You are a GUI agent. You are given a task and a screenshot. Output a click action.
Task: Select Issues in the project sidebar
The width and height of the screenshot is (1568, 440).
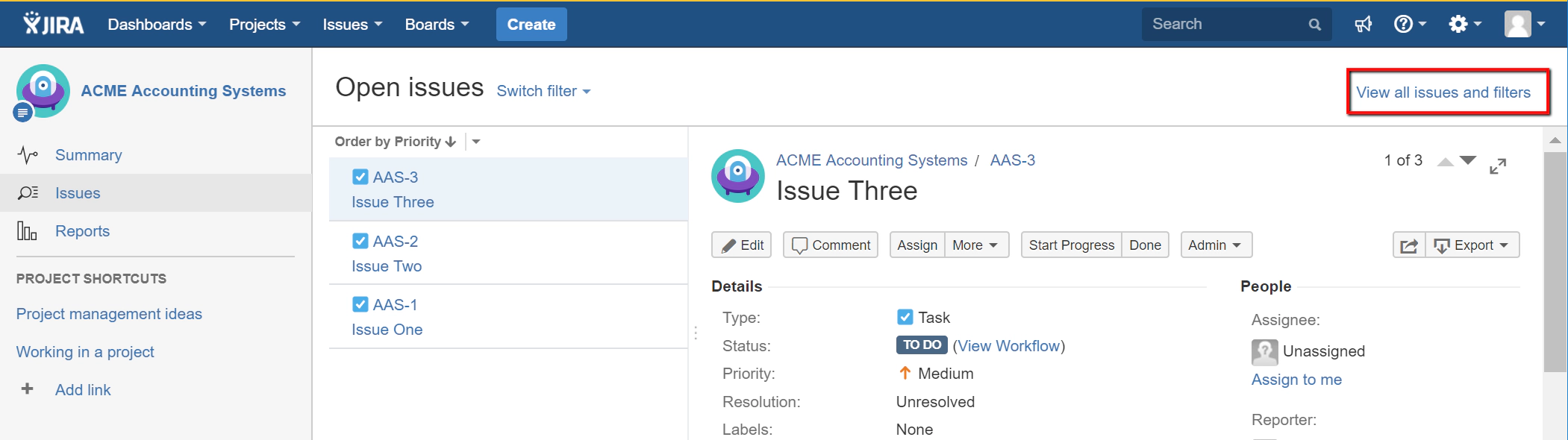[155, 193]
